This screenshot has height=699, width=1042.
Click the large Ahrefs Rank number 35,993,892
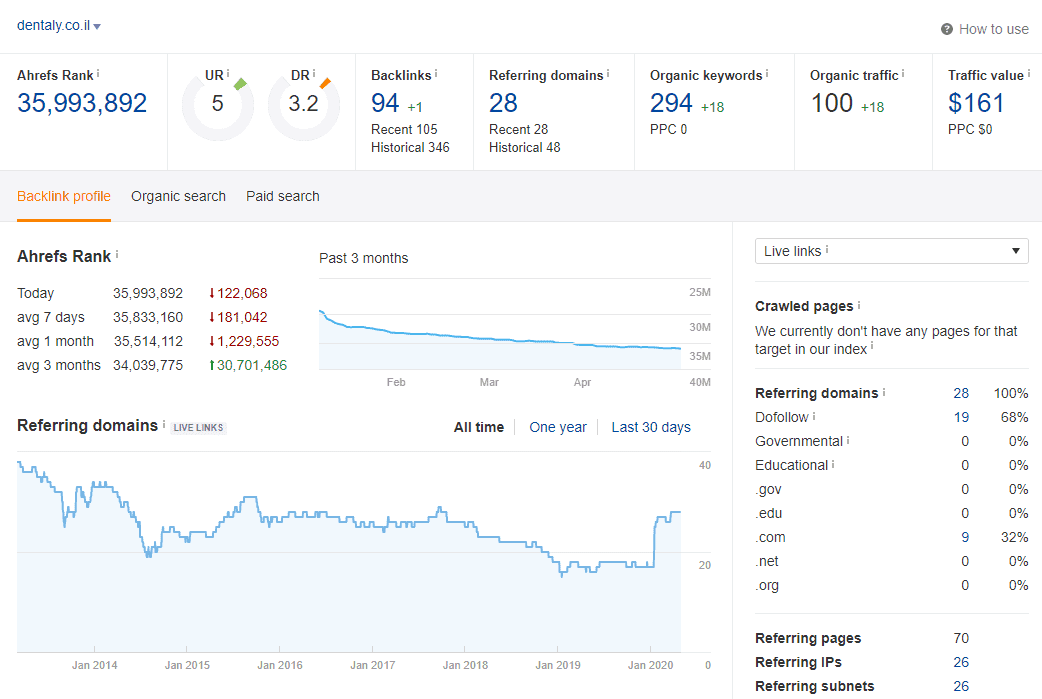(82, 103)
